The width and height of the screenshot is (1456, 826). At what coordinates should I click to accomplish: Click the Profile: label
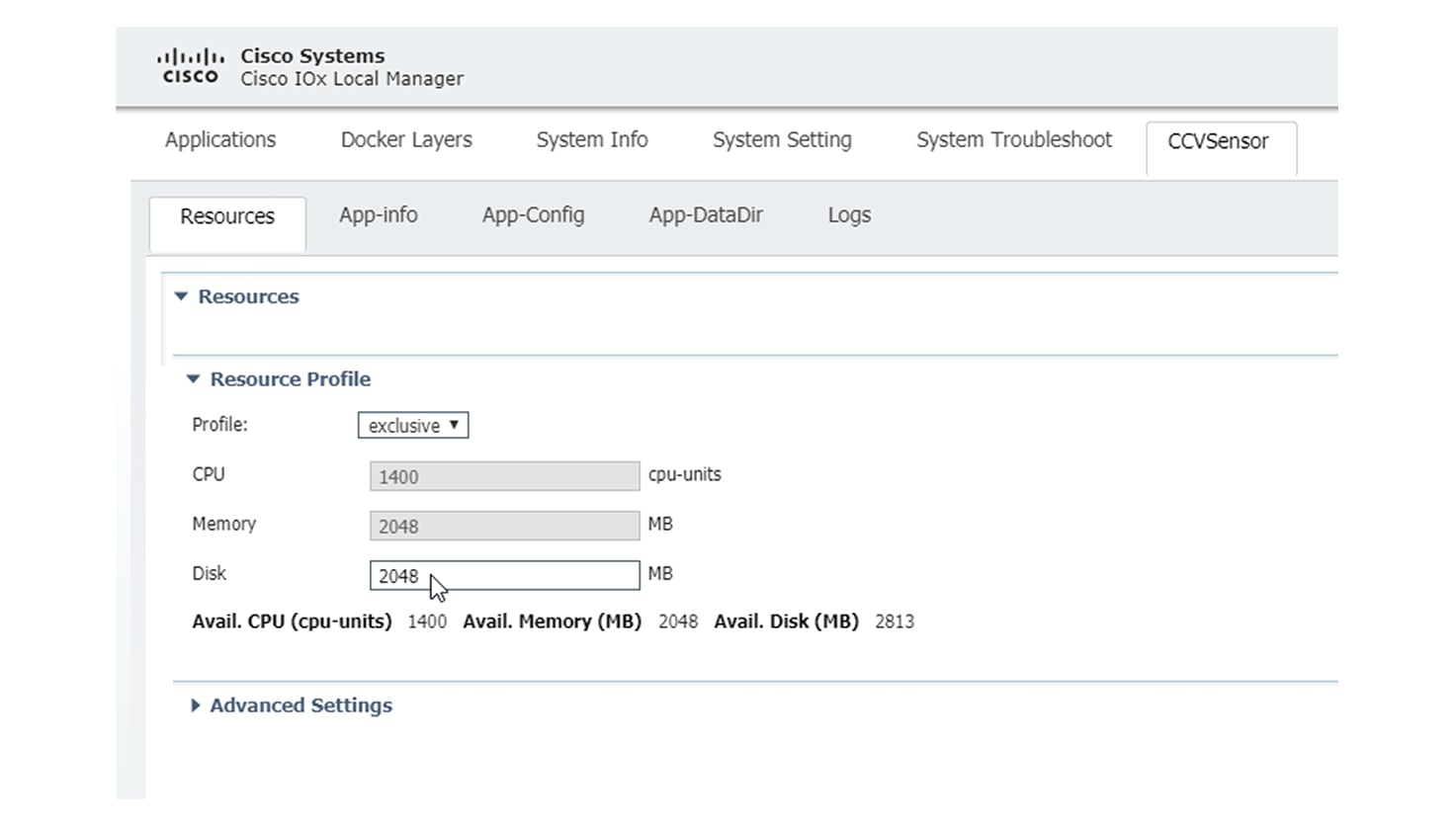pos(220,425)
